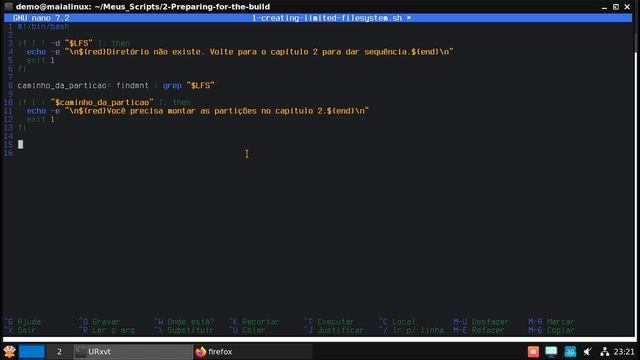Viewport: 640px width, 360px height.
Task: Click the ^W Onde está? shortcut
Action: [x=184, y=322]
